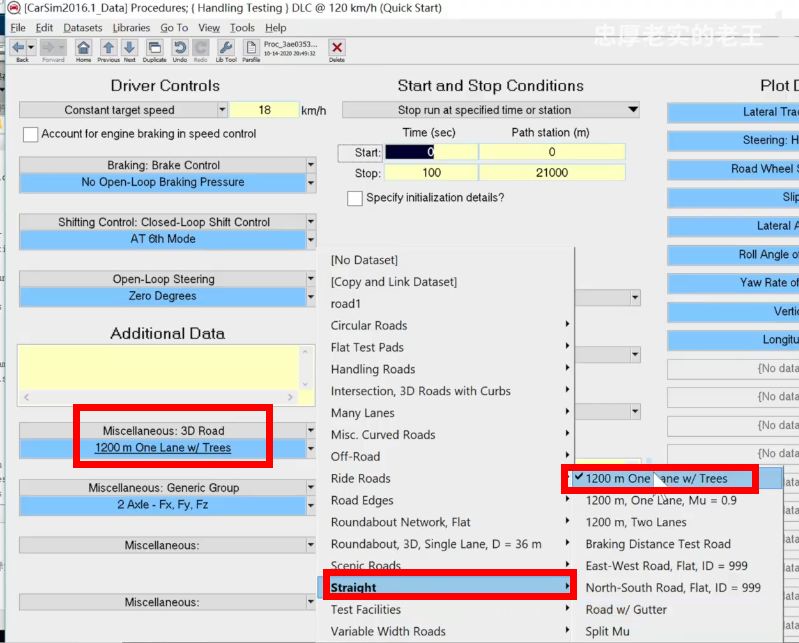Expand the Braking: Brake Control library dropdown

(x=311, y=165)
